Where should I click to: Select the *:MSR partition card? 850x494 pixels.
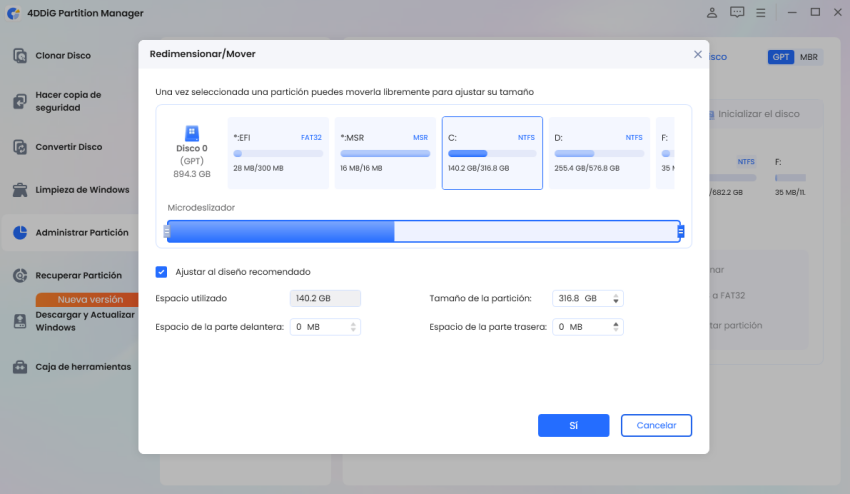click(385, 153)
